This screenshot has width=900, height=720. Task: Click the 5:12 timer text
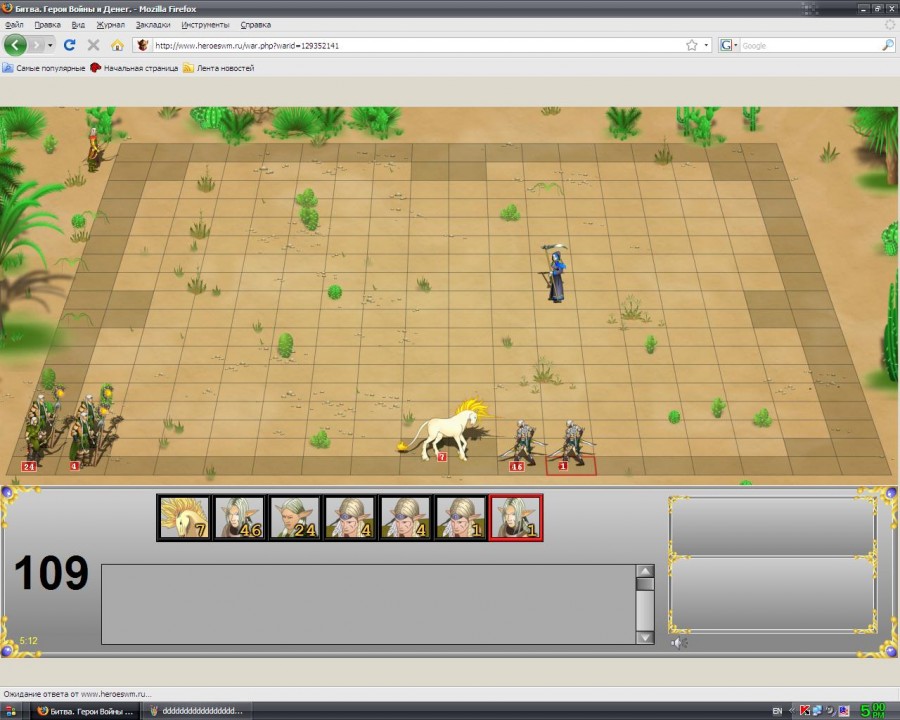click(x=29, y=641)
